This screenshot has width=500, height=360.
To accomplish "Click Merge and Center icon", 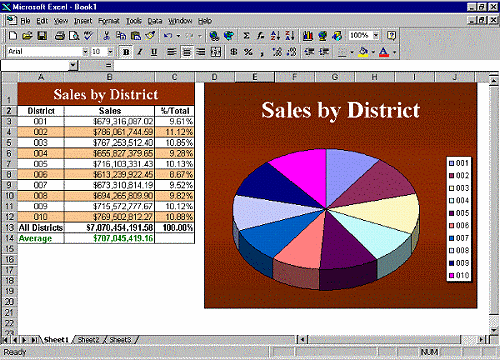I will coord(216,52).
